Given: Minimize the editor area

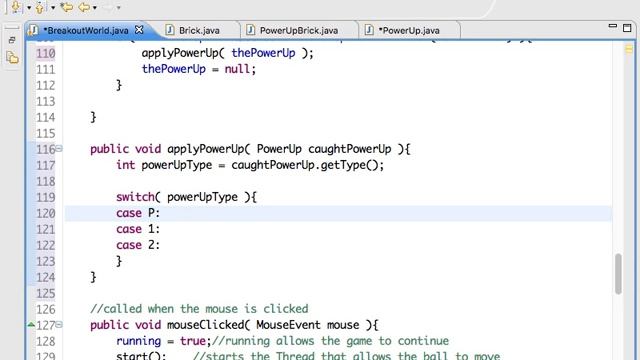Looking at the screenshot, I should pyautogui.click(x=613, y=26).
